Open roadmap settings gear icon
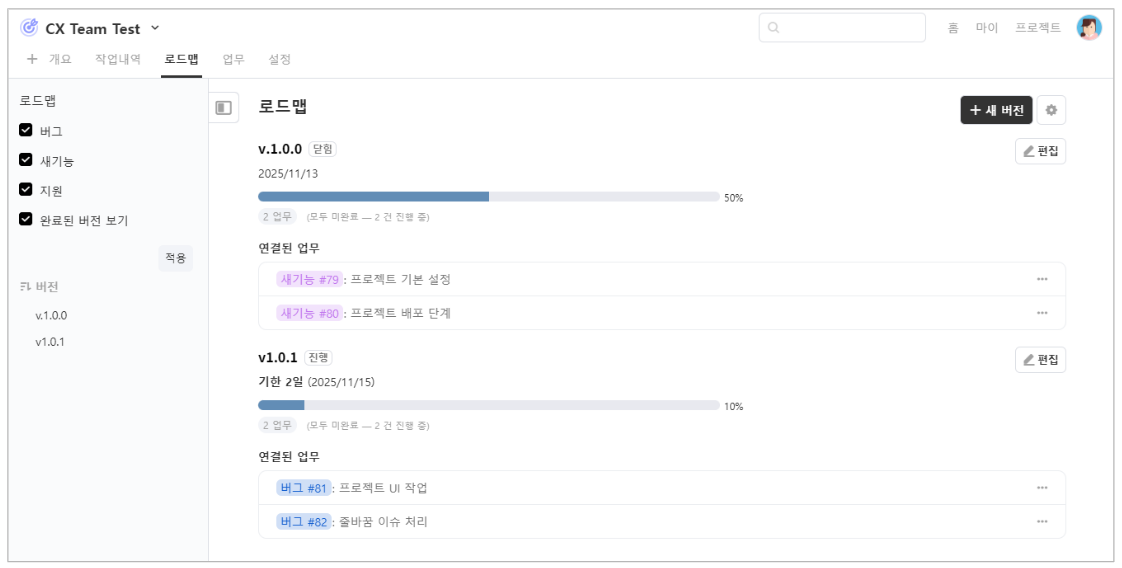 pyautogui.click(x=1051, y=110)
